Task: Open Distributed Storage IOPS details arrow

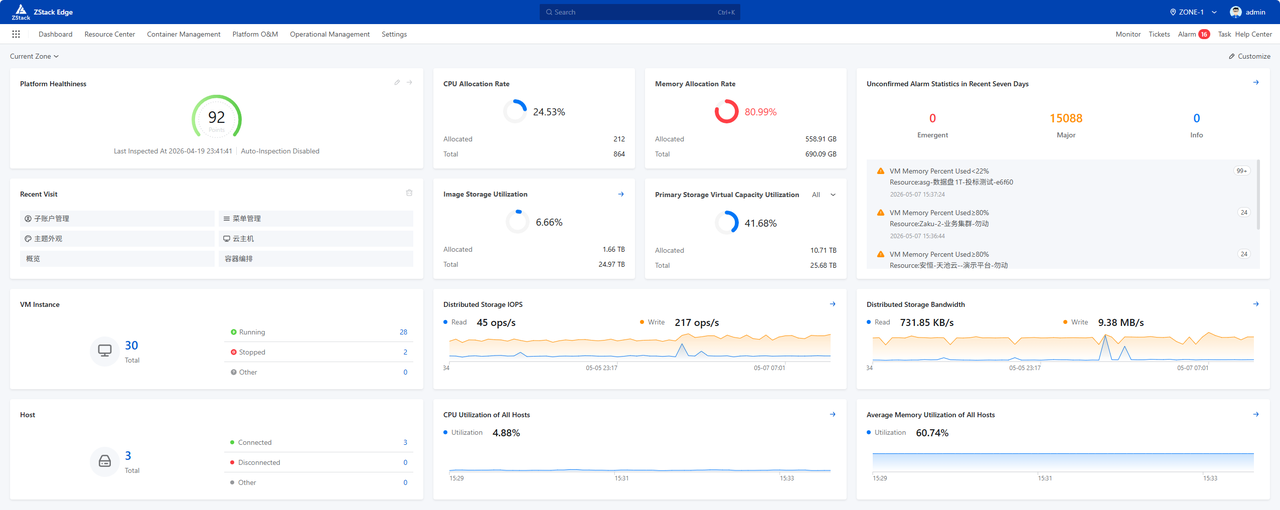Action: pyautogui.click(x=832, y=304)
